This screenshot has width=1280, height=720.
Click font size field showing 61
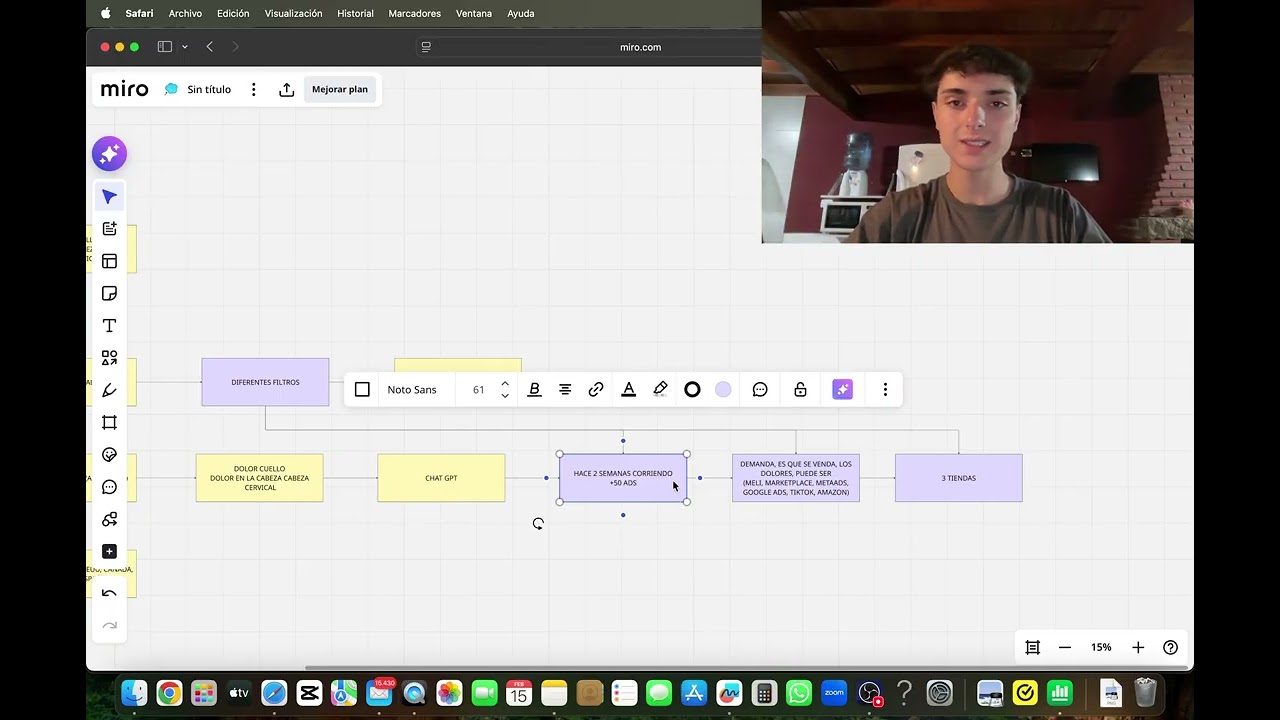[478, 390]
